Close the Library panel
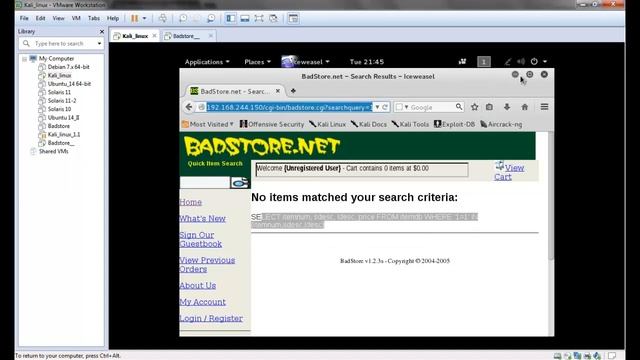 (x=102, y=31)
